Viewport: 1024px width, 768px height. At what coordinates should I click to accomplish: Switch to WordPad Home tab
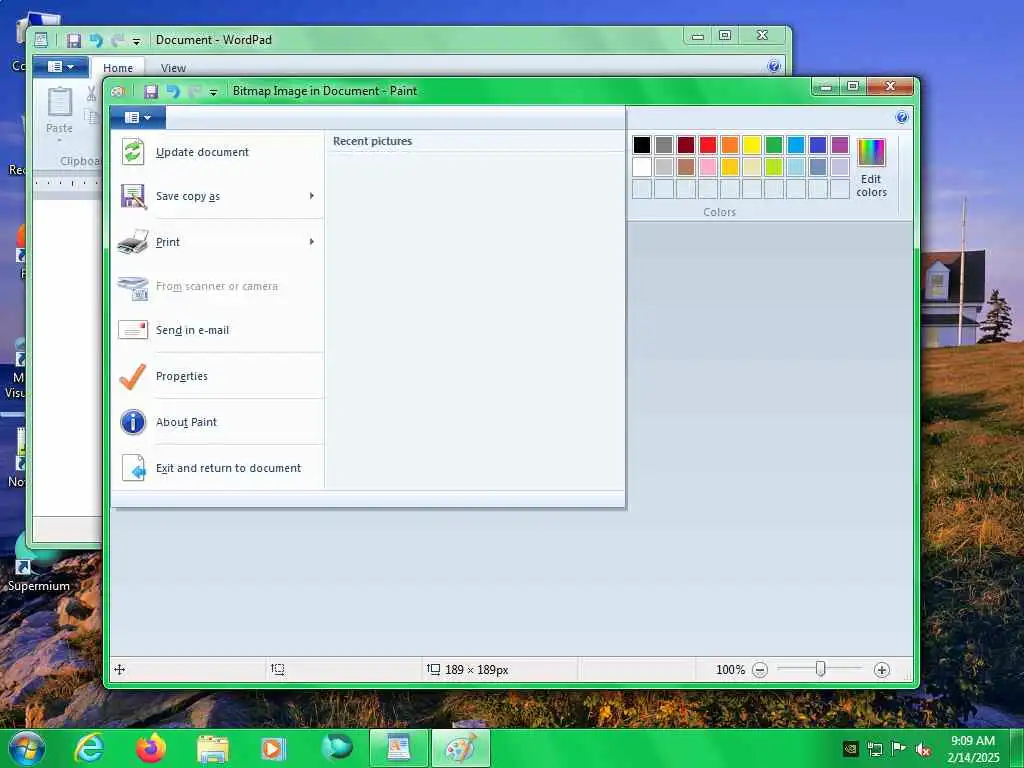tap(118, 68)
